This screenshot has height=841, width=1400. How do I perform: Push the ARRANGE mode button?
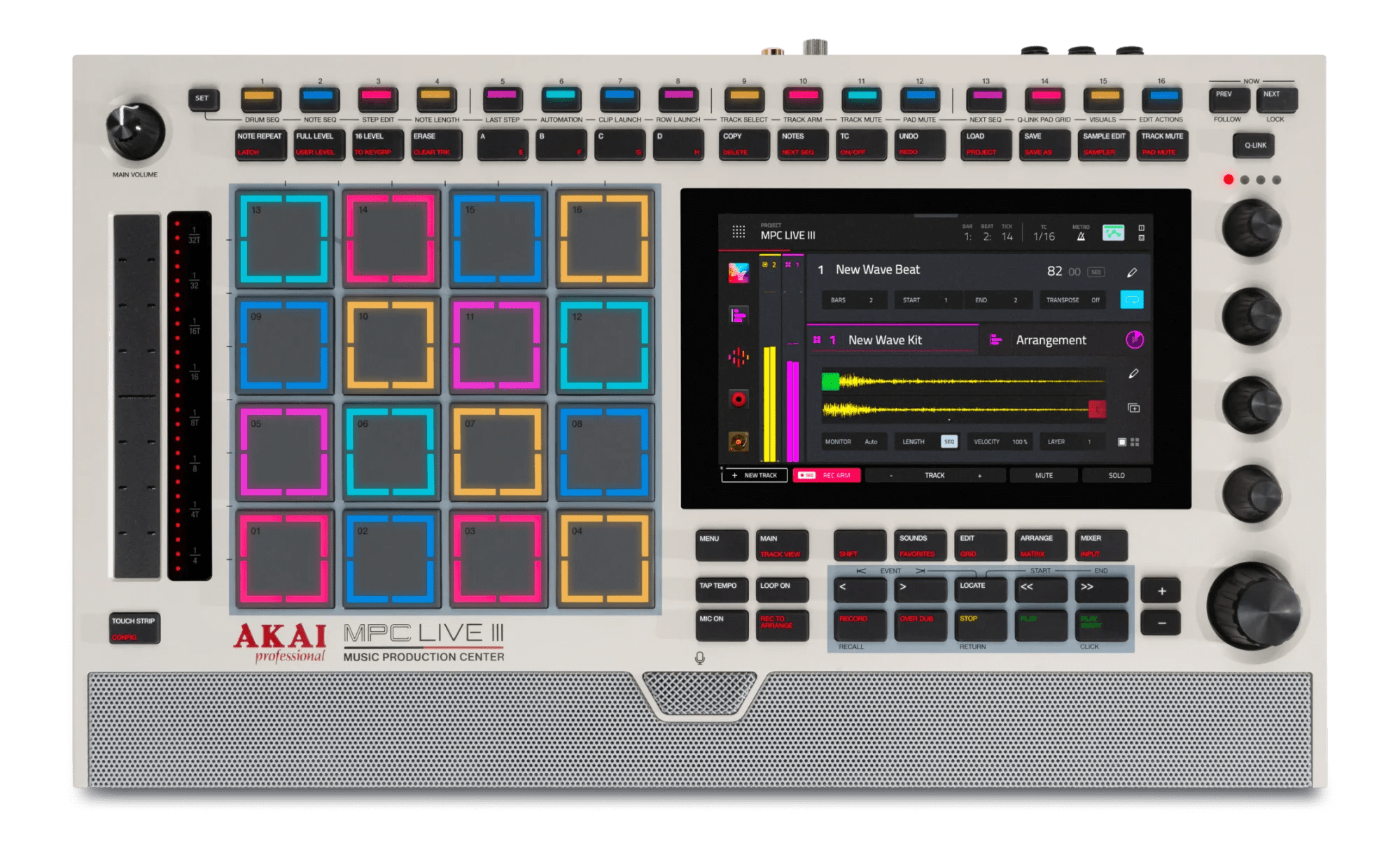1042,545
